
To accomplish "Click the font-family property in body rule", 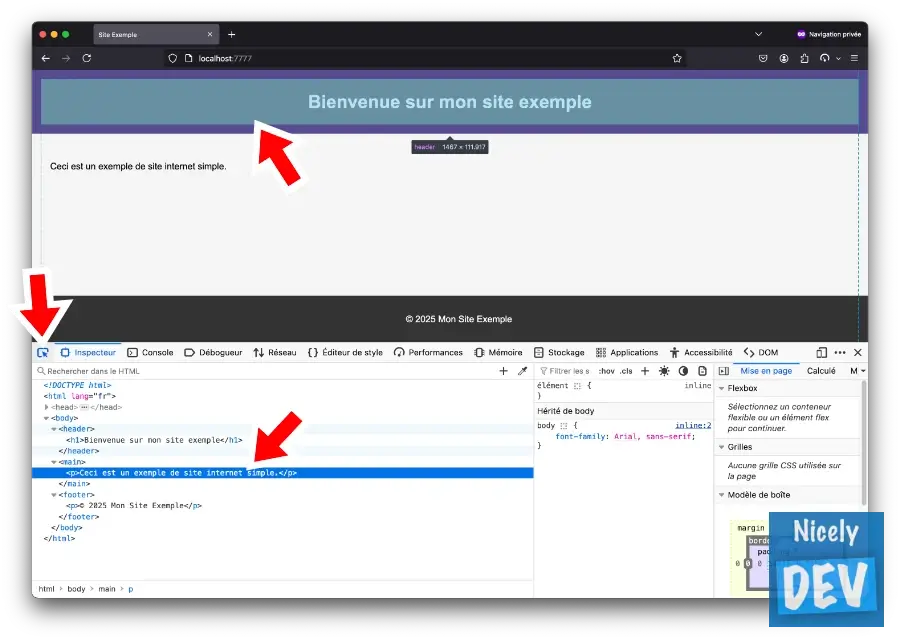I will (580, 436).
